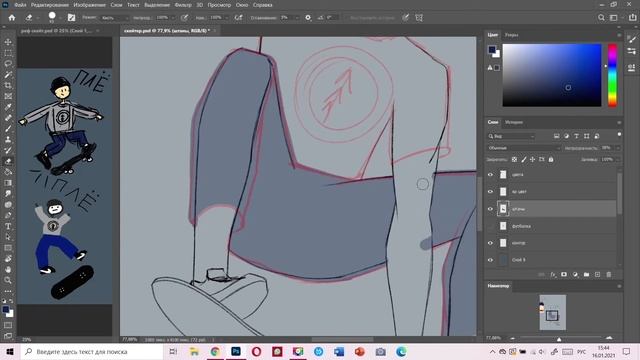Click the navigator zoom slider

559,338
